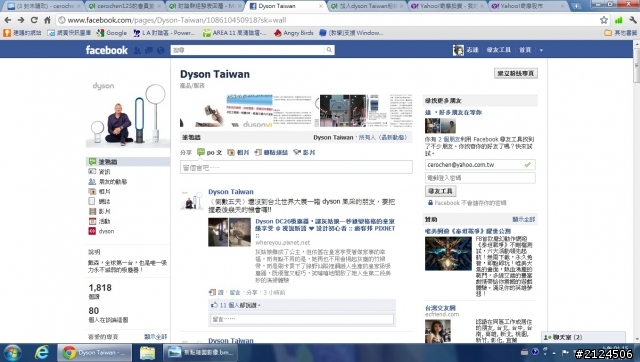
Task: Select the wall item in left sidebar
Action: (128, 162)
